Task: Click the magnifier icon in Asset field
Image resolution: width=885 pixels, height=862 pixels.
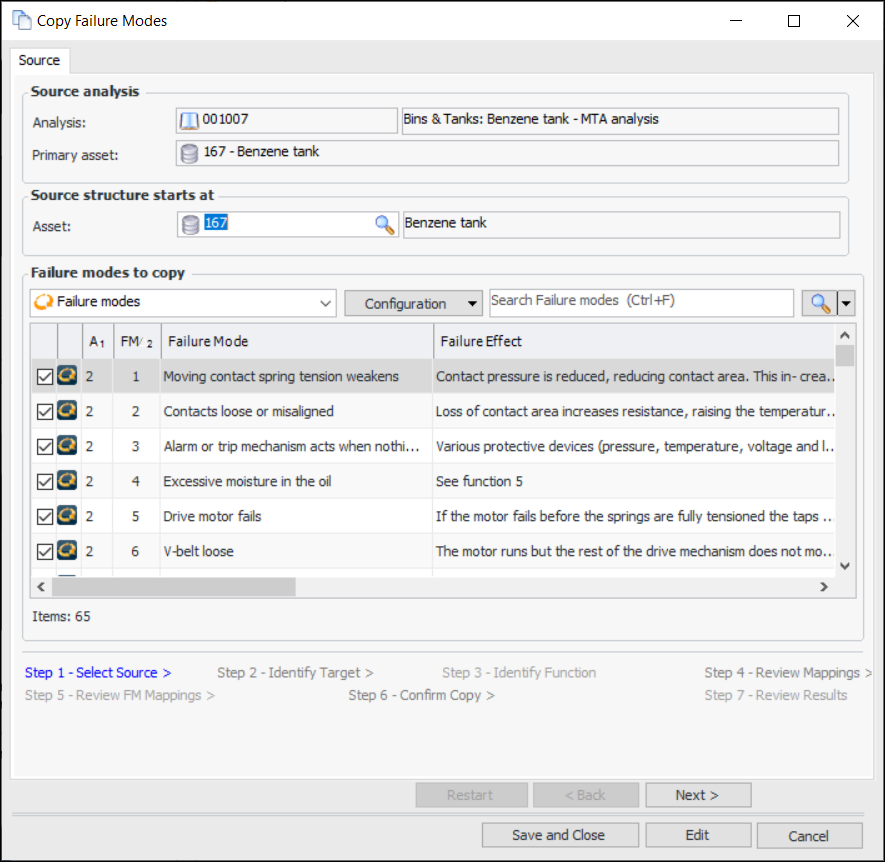Action: [x=385, y=224]
